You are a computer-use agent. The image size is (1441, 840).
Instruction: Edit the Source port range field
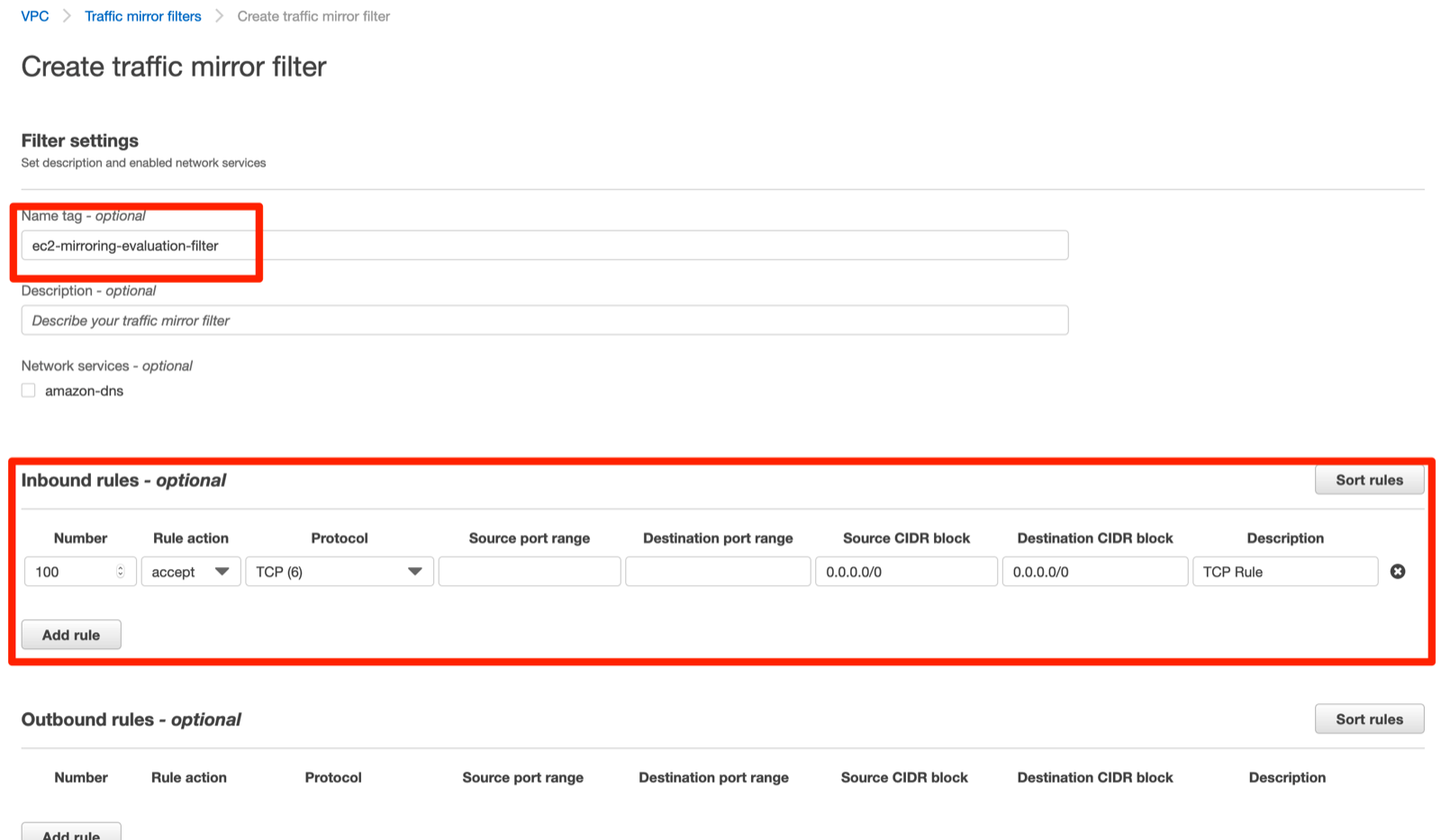tap(529, 571)
